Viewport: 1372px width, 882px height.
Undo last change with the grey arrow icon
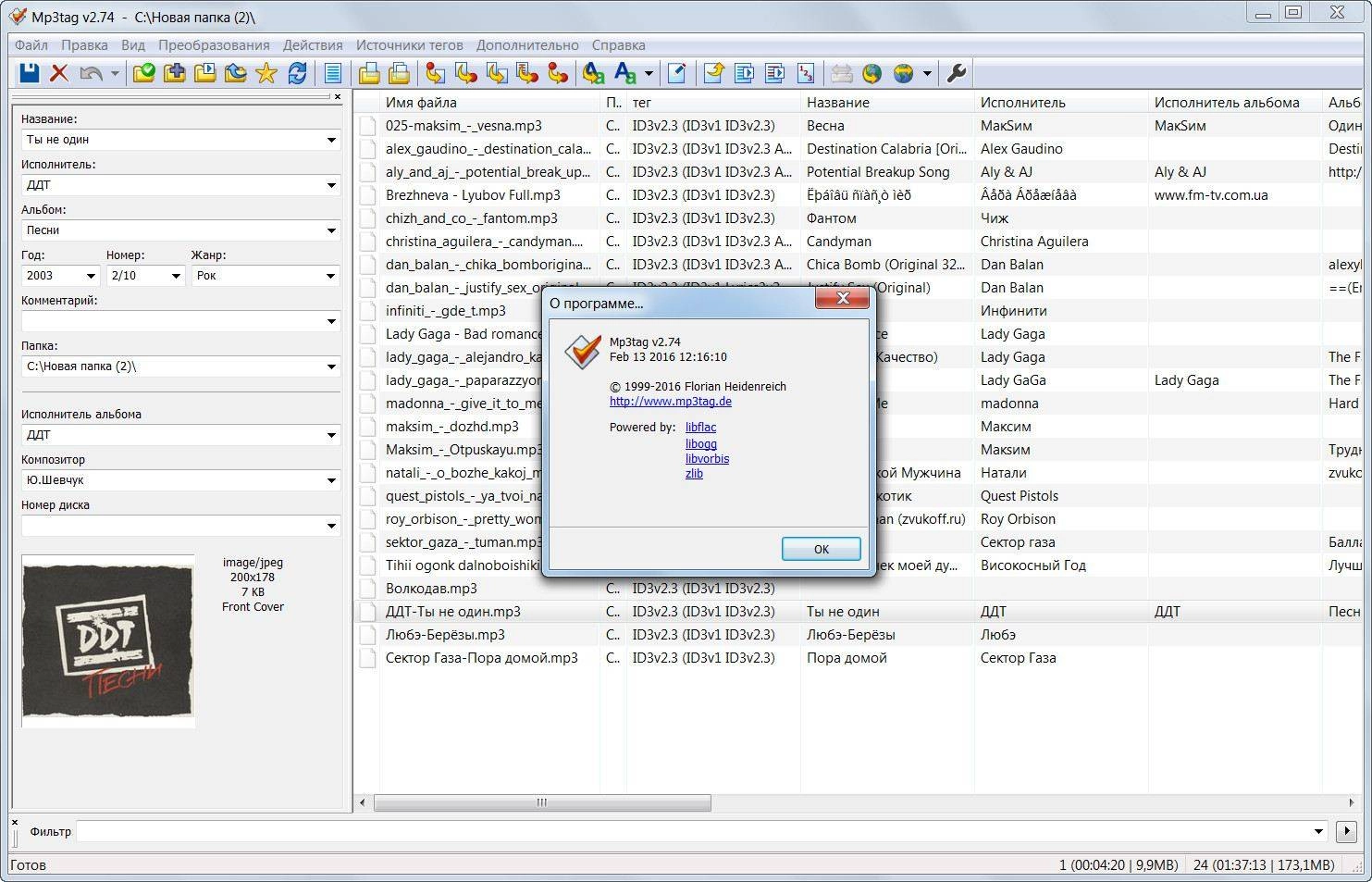91,73
